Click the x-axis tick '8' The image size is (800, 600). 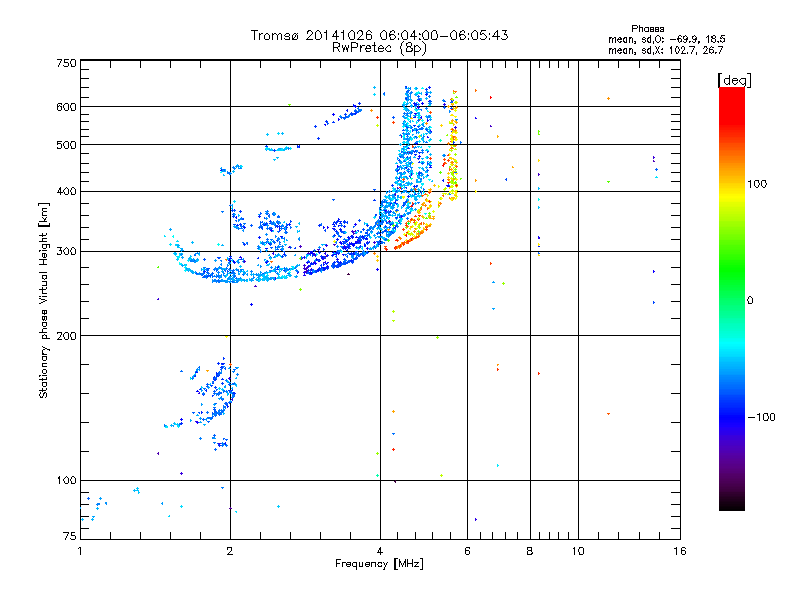coord(530,551)
